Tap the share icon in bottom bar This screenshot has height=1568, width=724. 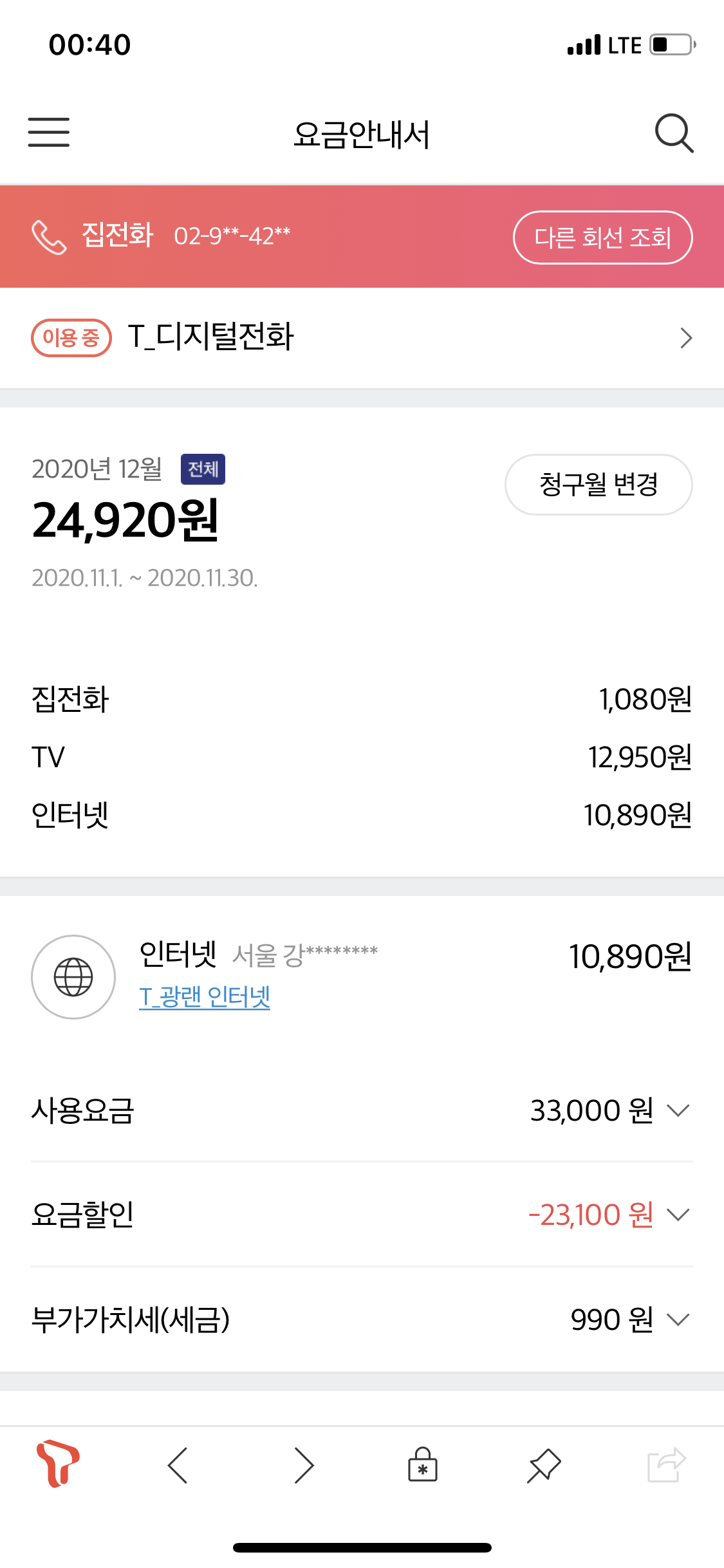click(x=666, y=1466)
